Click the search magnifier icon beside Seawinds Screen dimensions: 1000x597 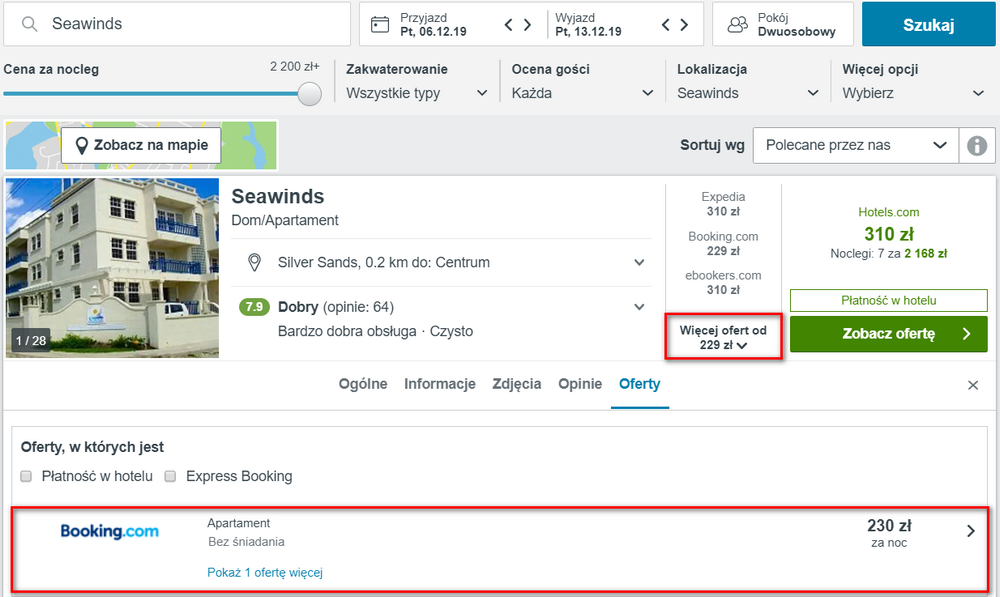coord(29,24)
